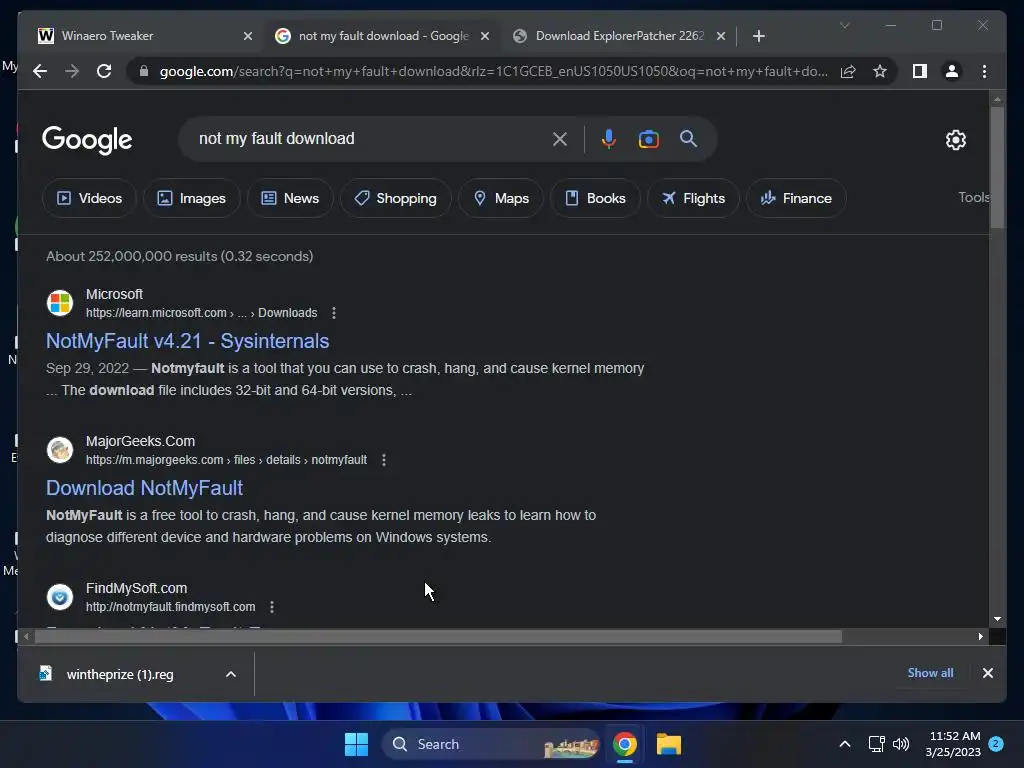Open Google quick settings gear
The image size is (1024, 768).
pyautogui.click(x=955, y=140)
